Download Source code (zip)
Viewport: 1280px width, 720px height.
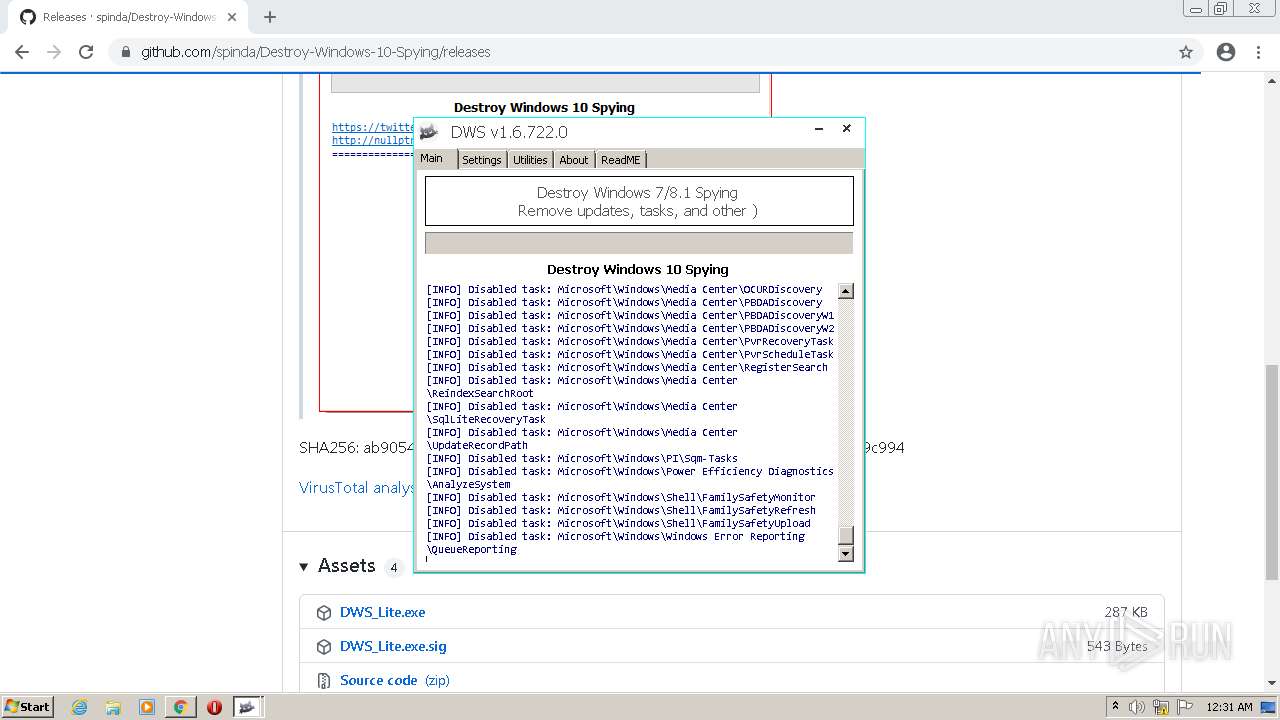[395, 680]
